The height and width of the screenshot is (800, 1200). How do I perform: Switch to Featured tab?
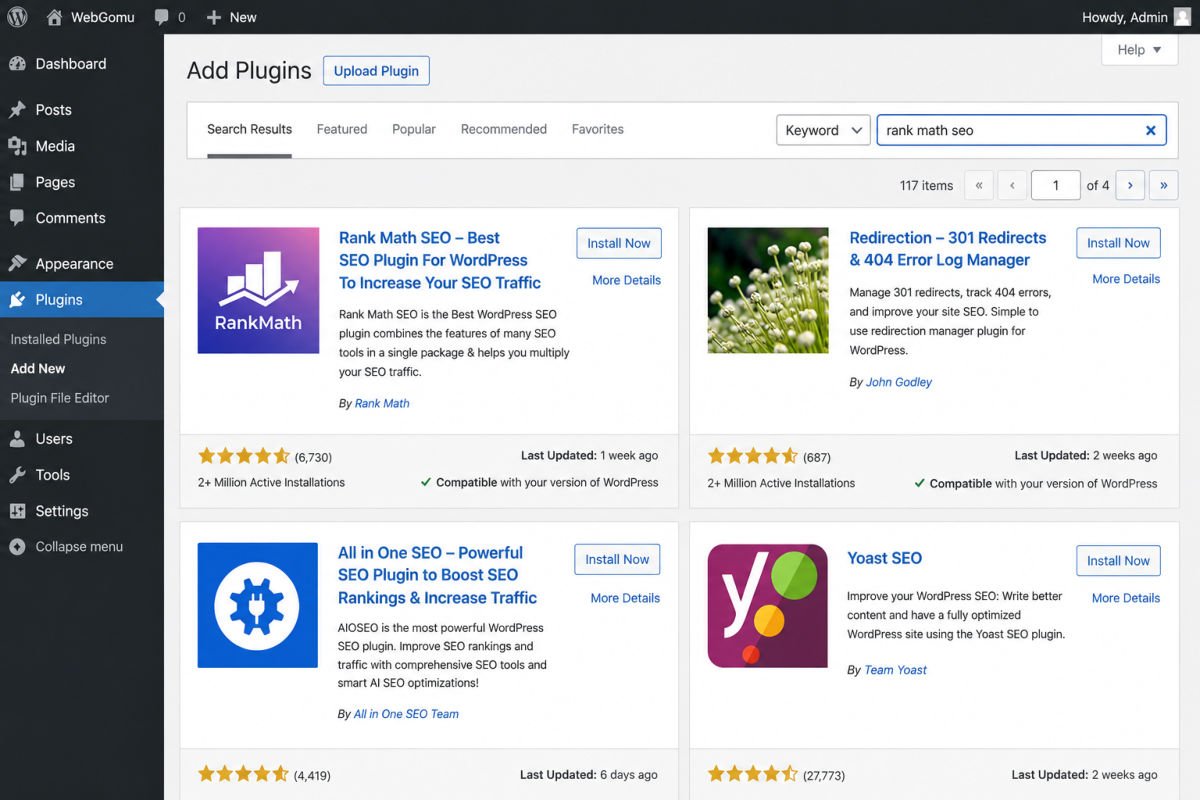(342, 129)
